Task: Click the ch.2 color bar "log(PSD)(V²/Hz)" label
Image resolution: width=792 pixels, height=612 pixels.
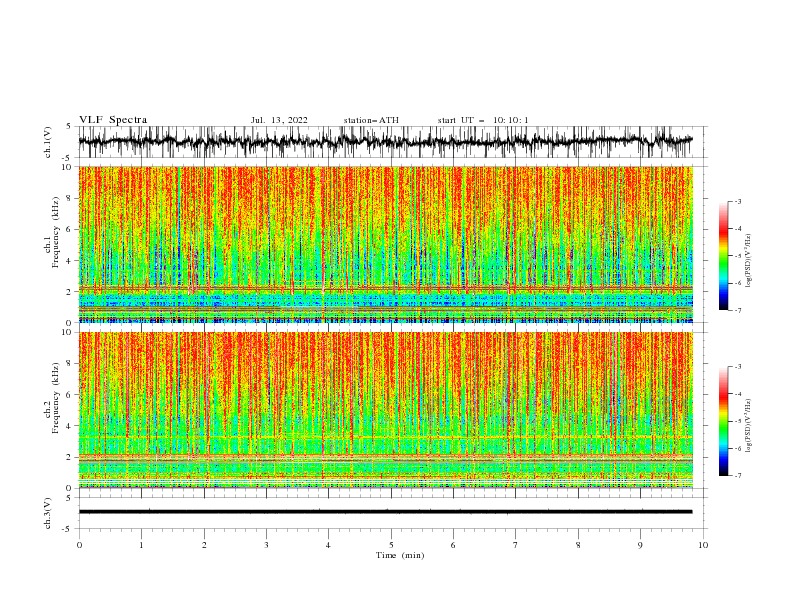Action: (x=749, y=426)
